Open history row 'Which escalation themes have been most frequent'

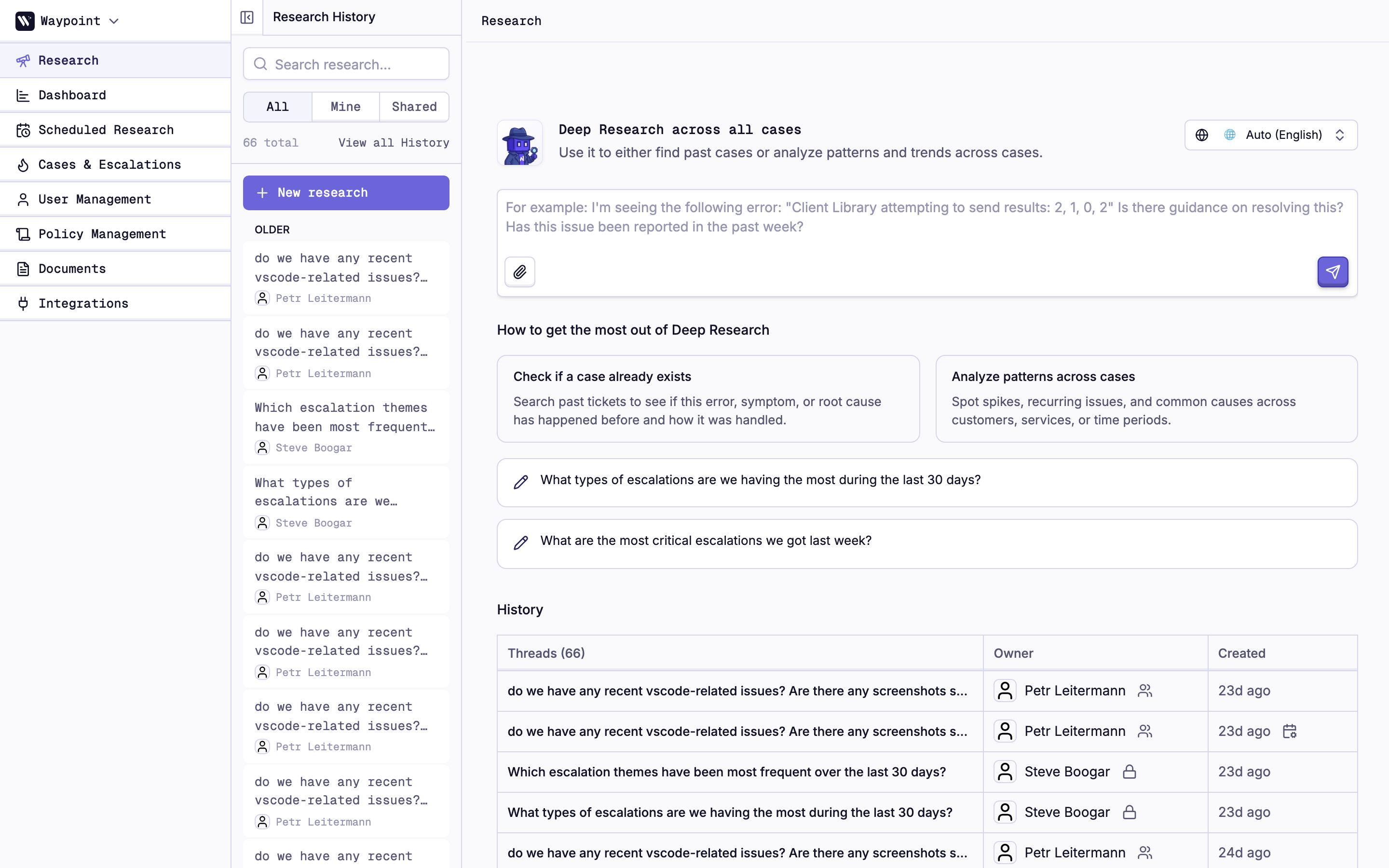(927, 772)
